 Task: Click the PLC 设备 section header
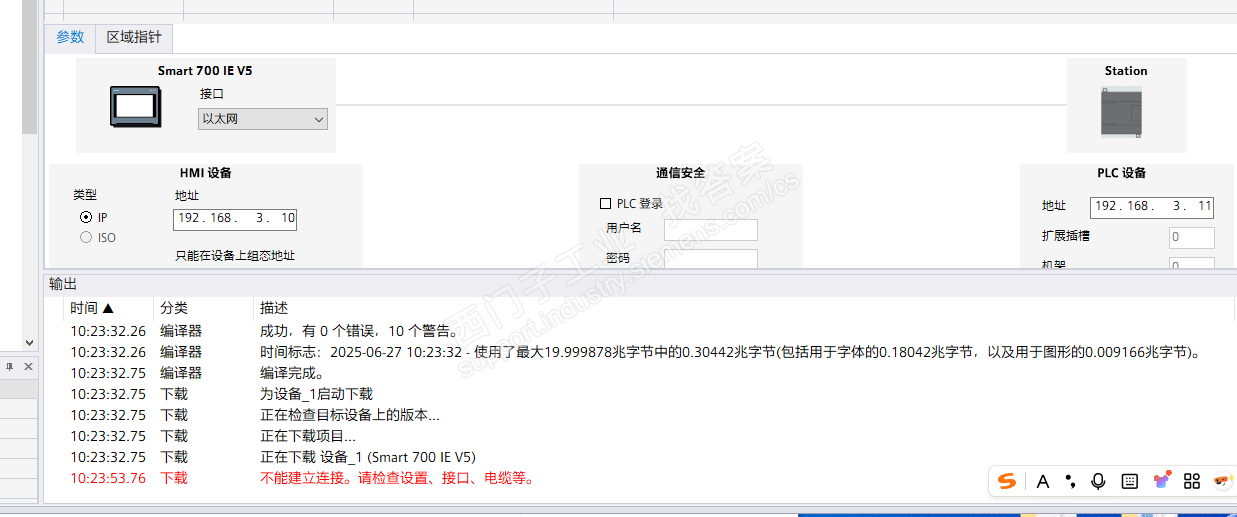1121,173
